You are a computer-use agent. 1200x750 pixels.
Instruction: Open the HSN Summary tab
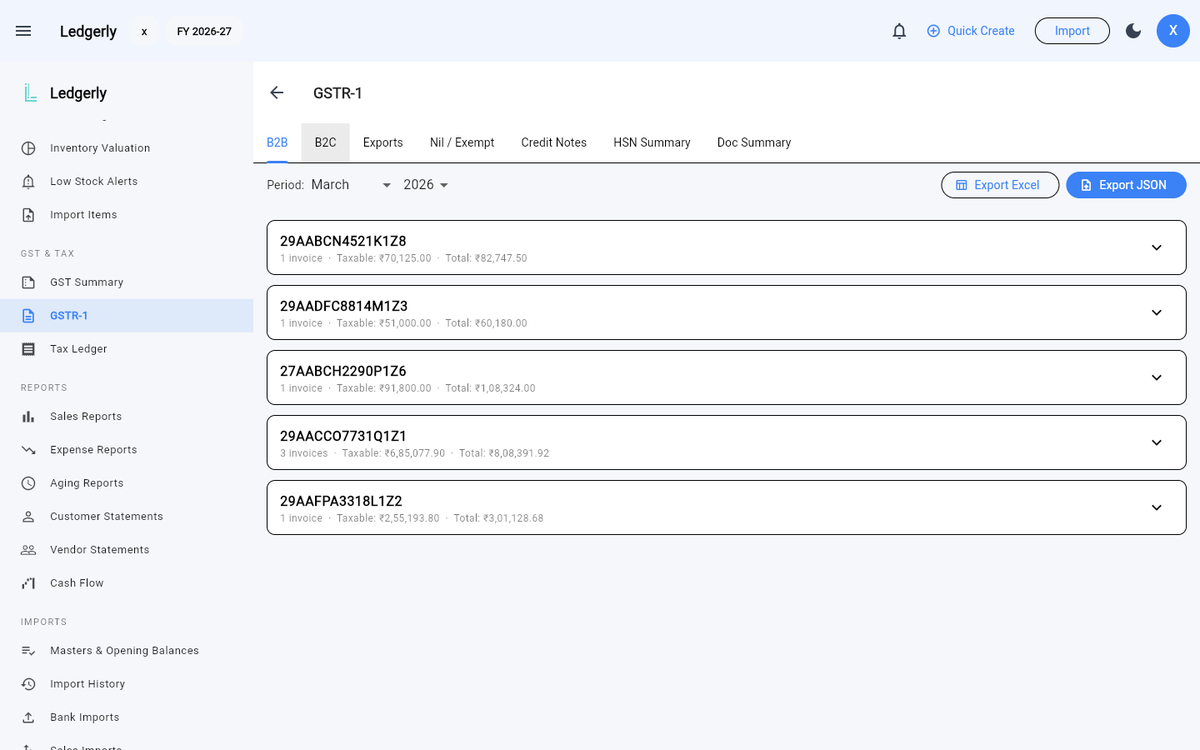(x=652, y=143)
